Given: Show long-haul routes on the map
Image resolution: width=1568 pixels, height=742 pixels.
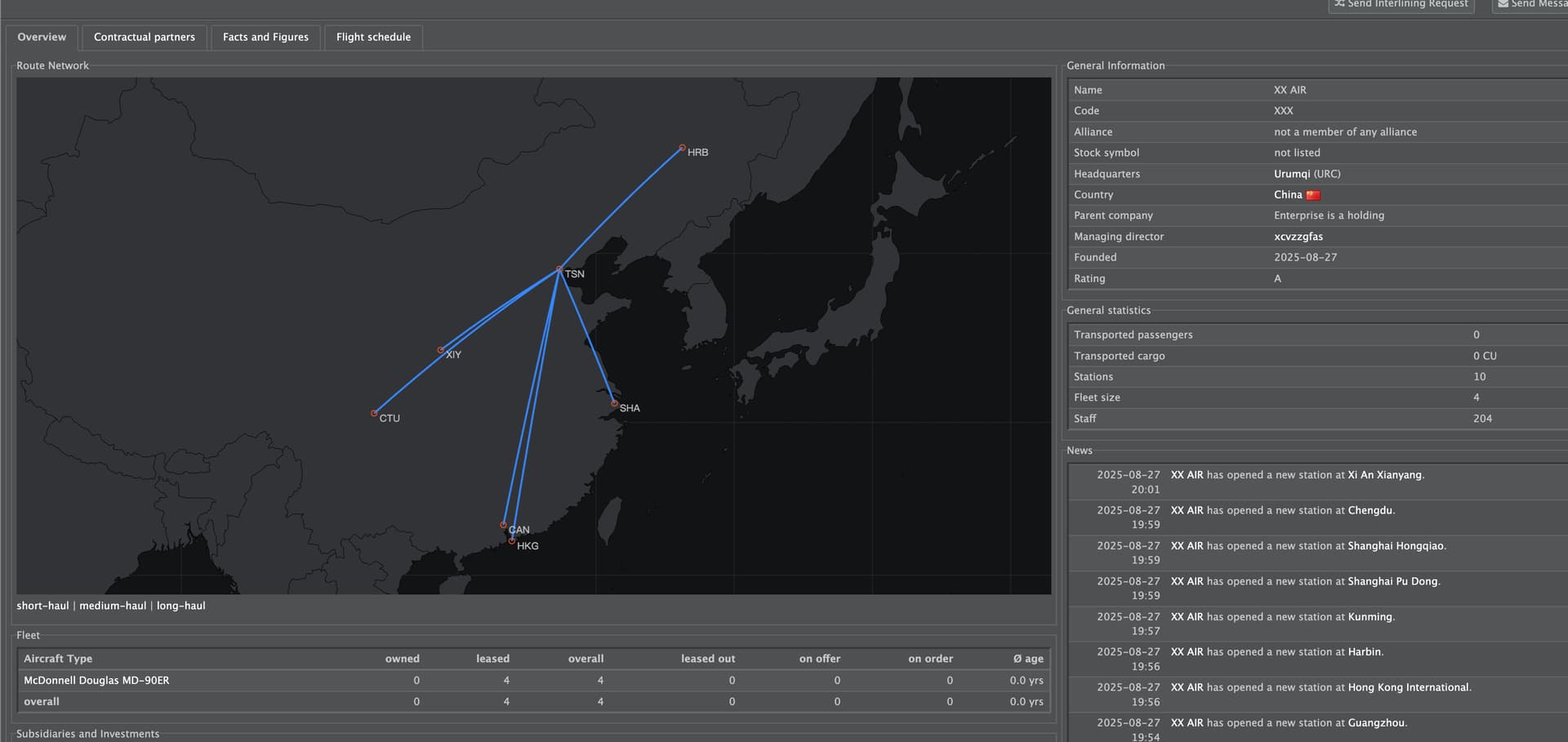Looking at the screenshot, I should (x=181, y=606).
